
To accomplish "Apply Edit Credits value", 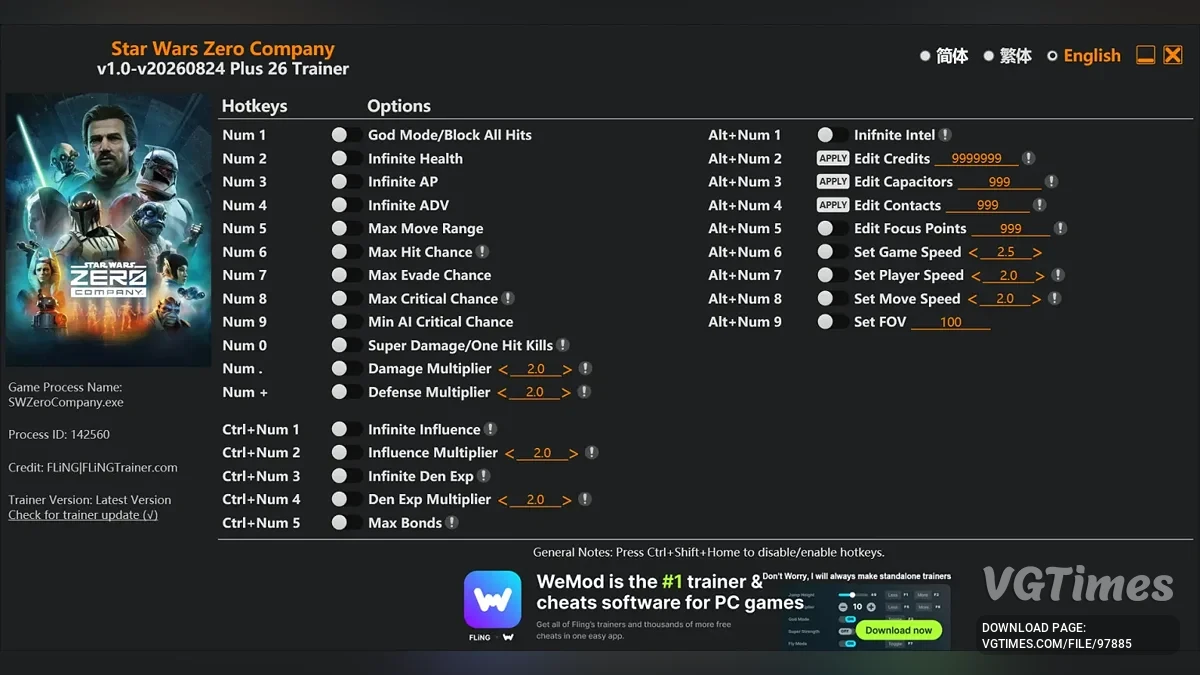I will click(833, 158).
